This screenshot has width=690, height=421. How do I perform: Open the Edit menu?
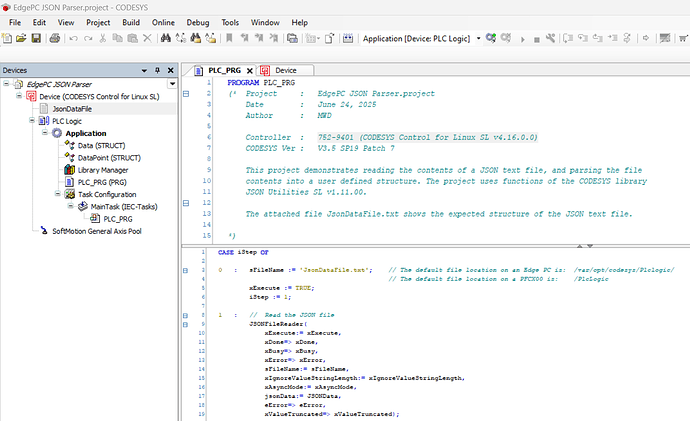[x=39, y=22]
